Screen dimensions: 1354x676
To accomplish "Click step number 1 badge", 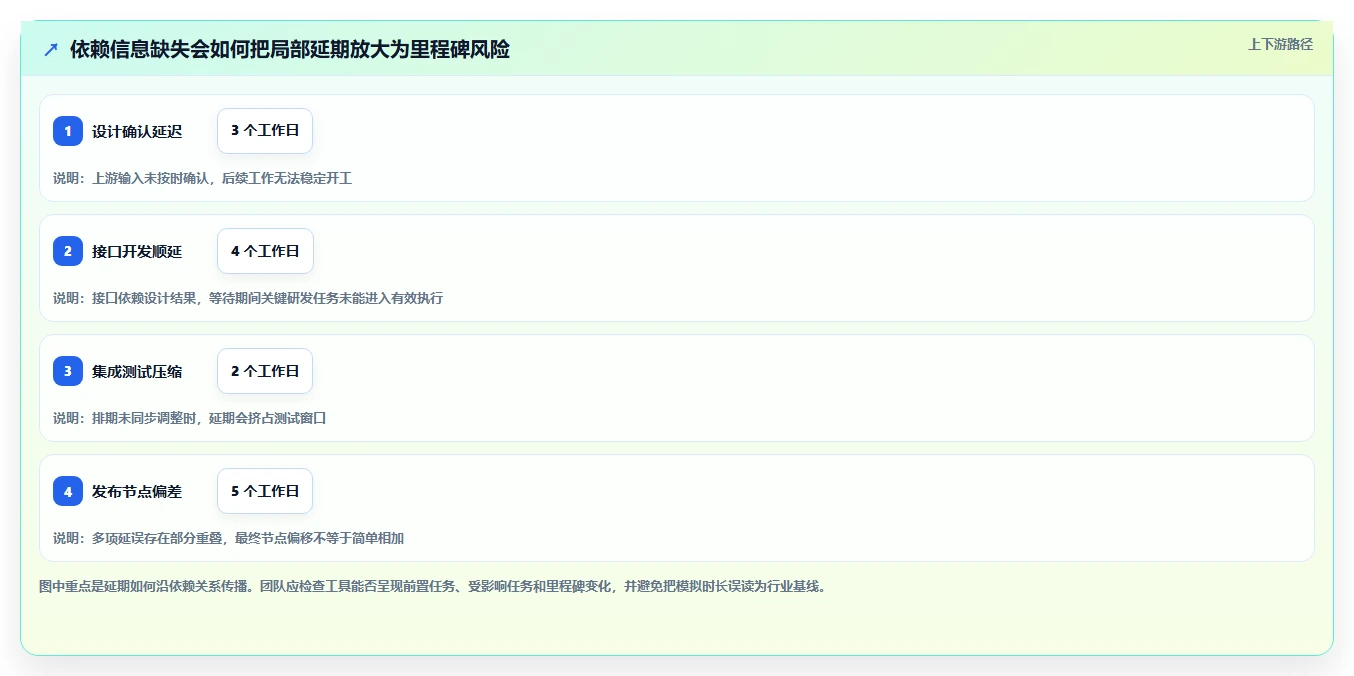I will (68, 131).
